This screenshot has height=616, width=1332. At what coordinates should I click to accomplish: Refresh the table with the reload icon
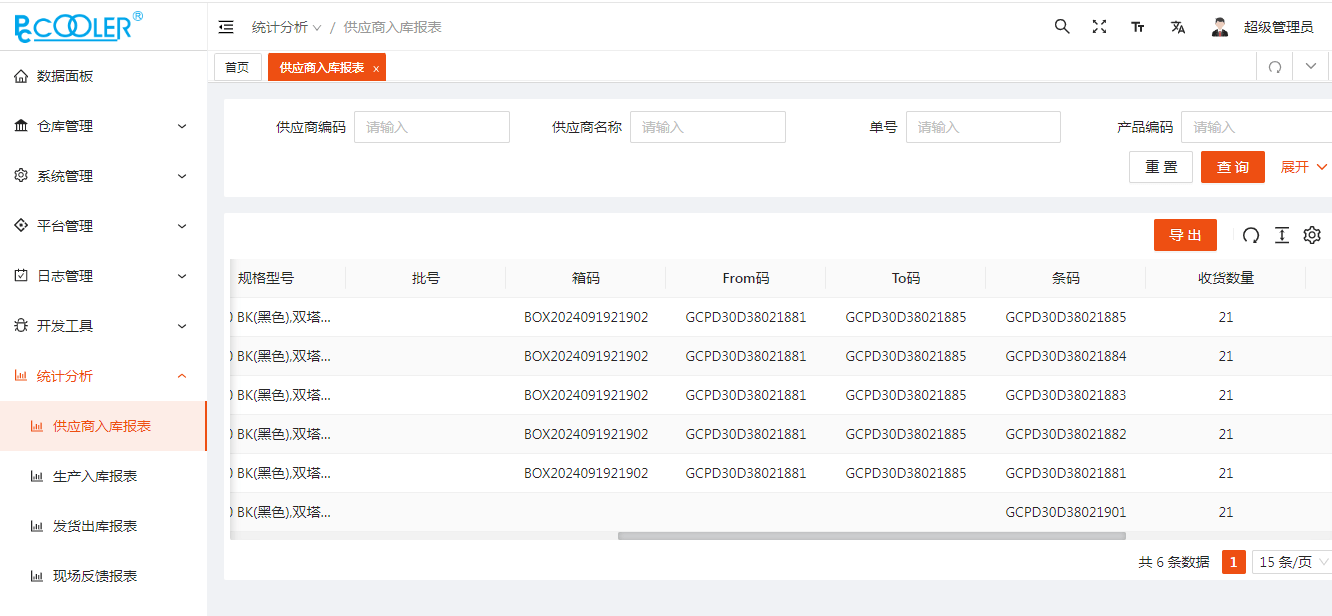coord(1250,235)
